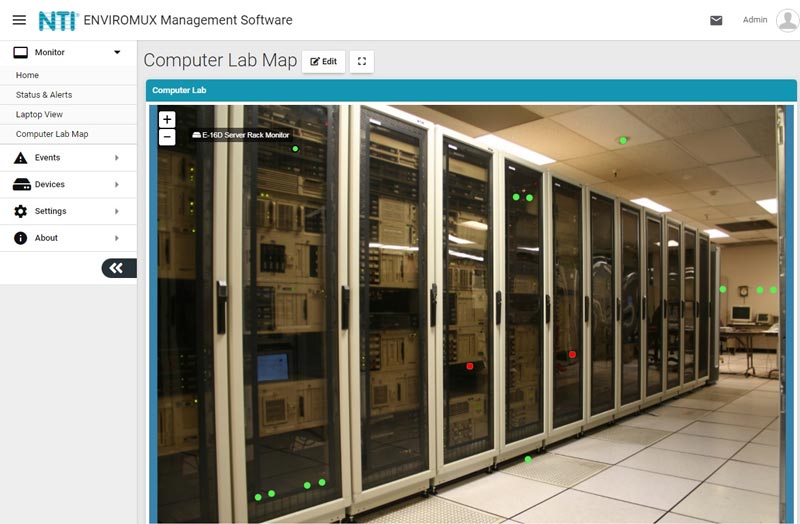Screen dimensions: 800x524
Task: Click green floor marker near rack base
Action: point(528,459)
